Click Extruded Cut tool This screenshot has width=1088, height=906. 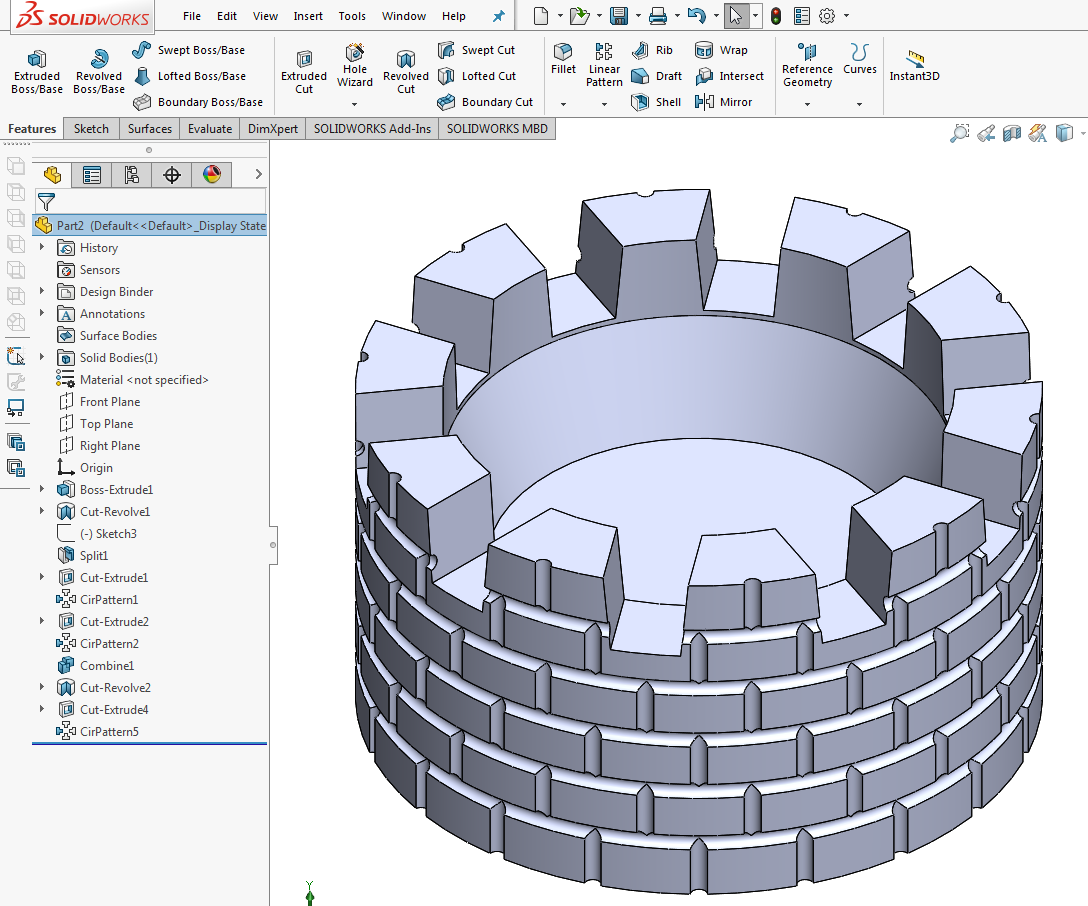point(304,71)
